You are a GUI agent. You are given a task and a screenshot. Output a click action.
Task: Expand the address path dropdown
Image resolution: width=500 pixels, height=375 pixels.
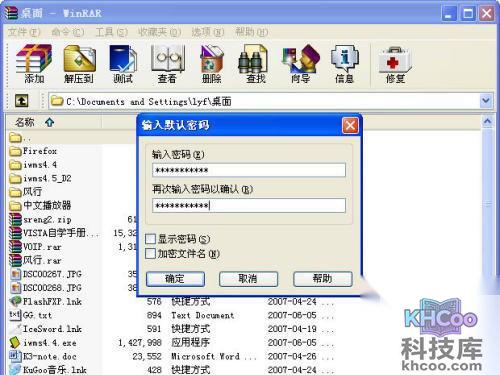tap(486, 101)
